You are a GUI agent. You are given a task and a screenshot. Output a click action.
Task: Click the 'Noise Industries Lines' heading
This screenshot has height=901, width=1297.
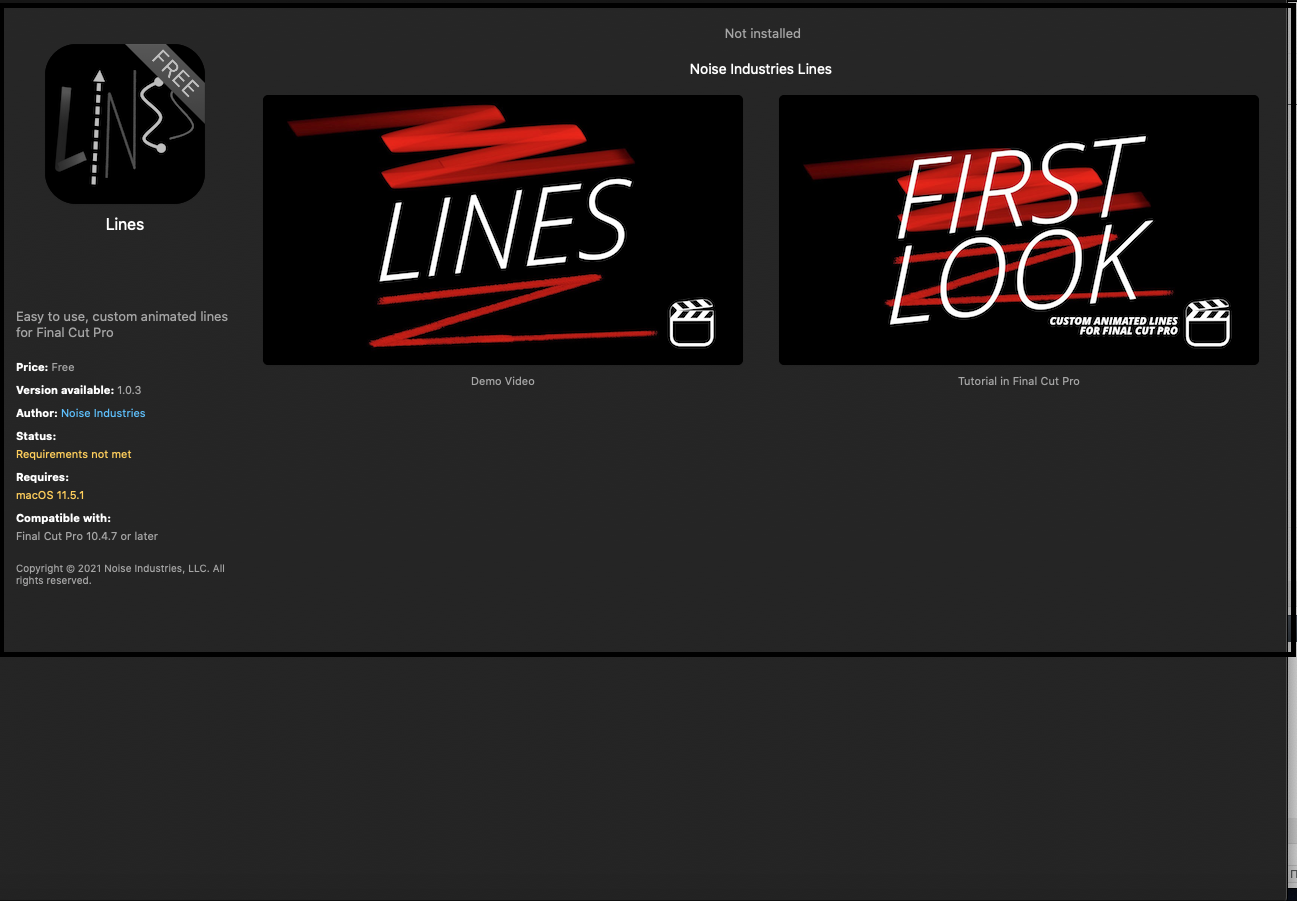pyautogui.click(x=761, y=69)
